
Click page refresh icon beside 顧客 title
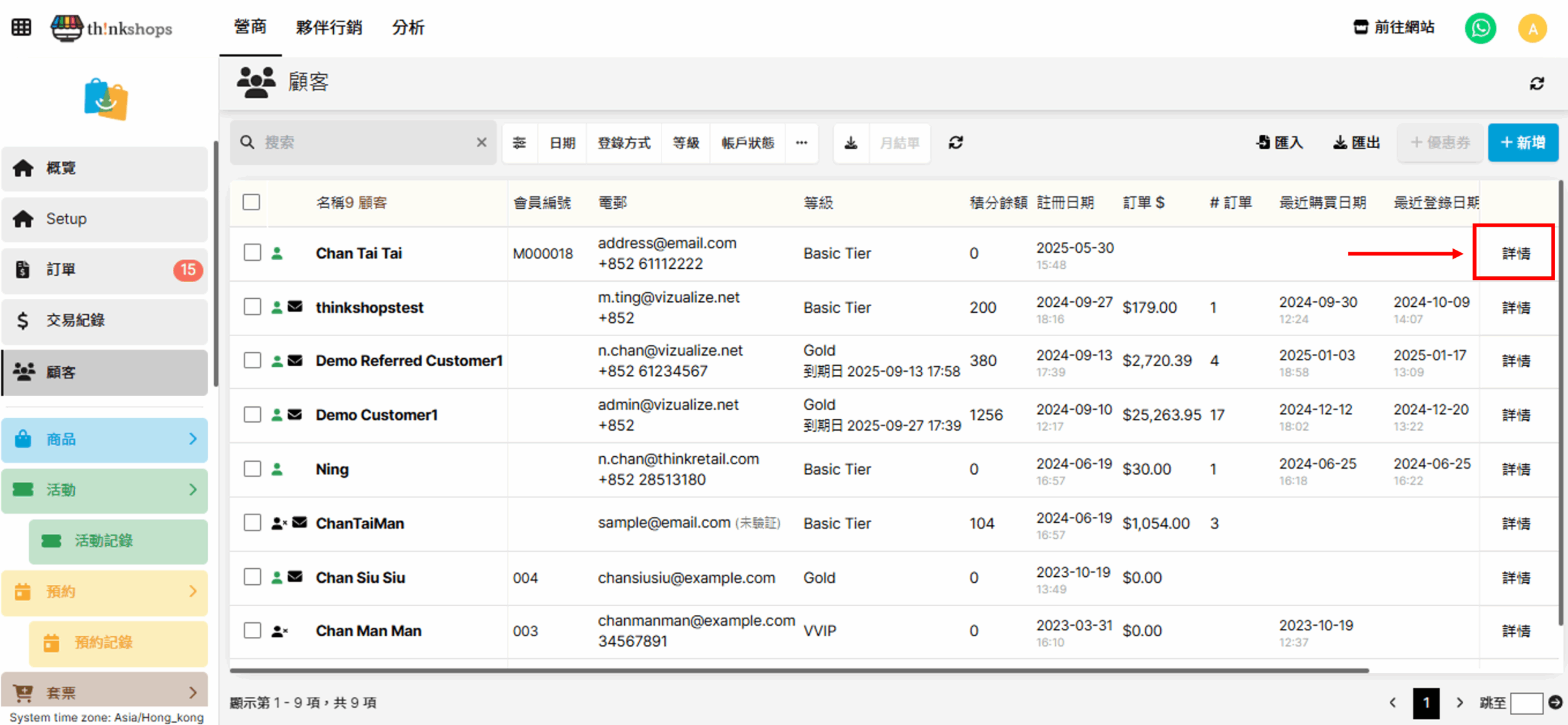coord(1537,83)
